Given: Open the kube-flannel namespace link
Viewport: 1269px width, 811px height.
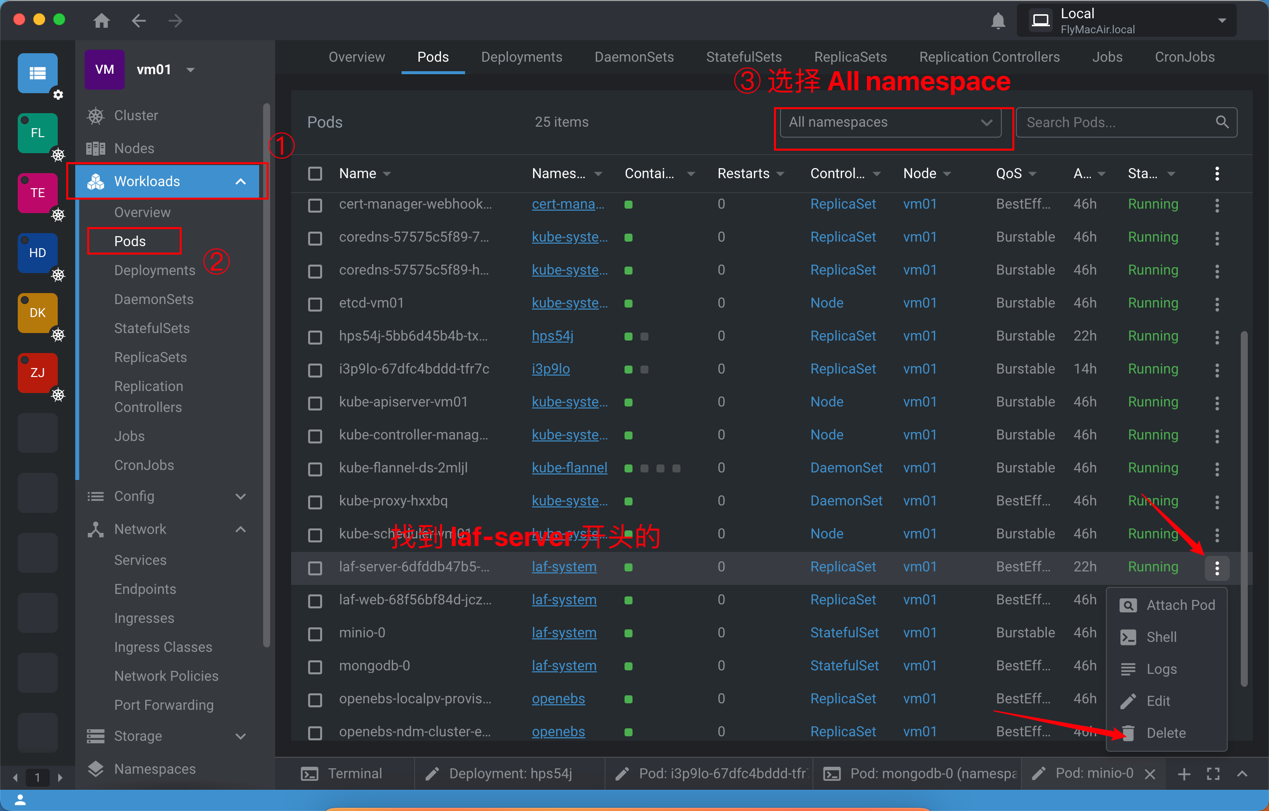Looking at the screenshot, I should [x=569, y=468].
